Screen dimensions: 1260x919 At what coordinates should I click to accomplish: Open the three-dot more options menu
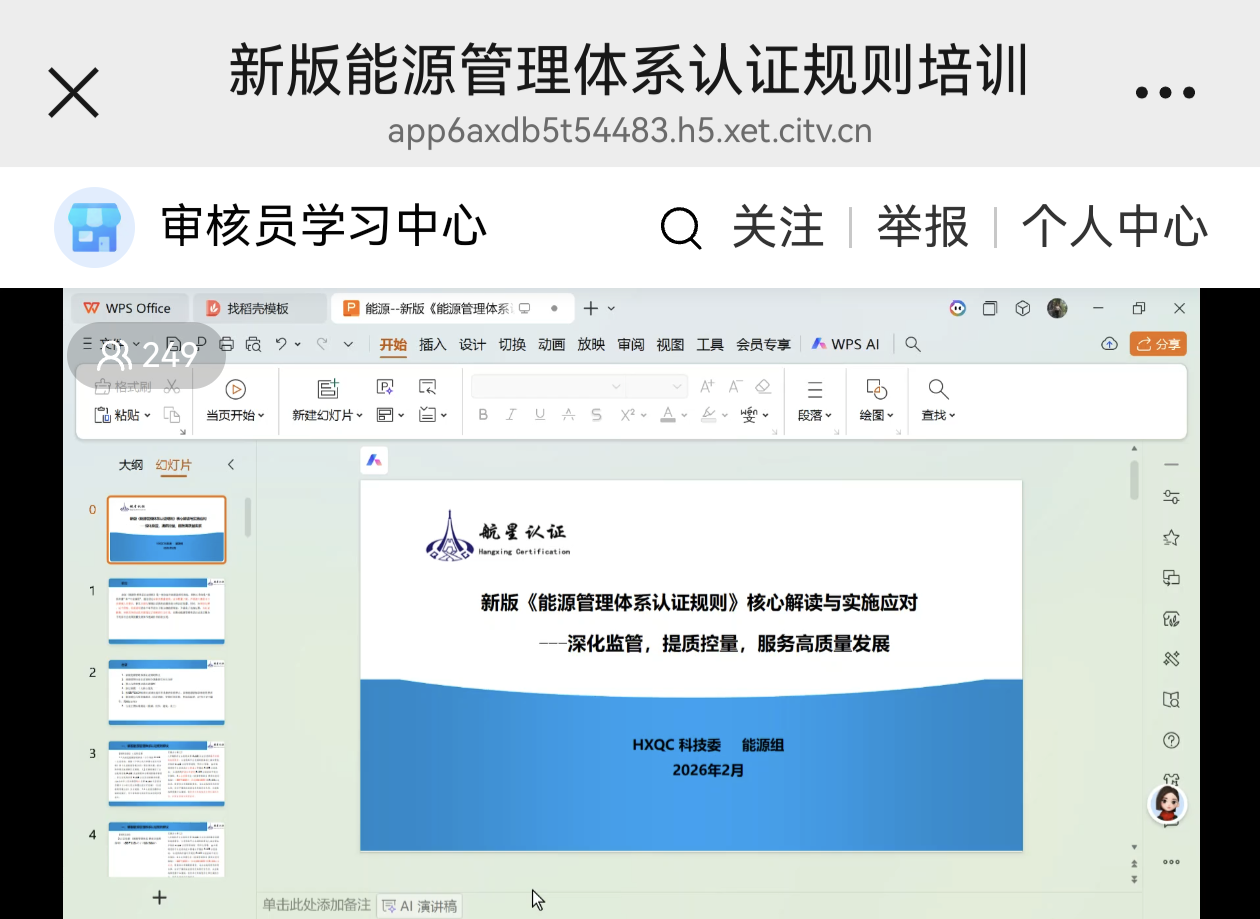(1165, 94)
